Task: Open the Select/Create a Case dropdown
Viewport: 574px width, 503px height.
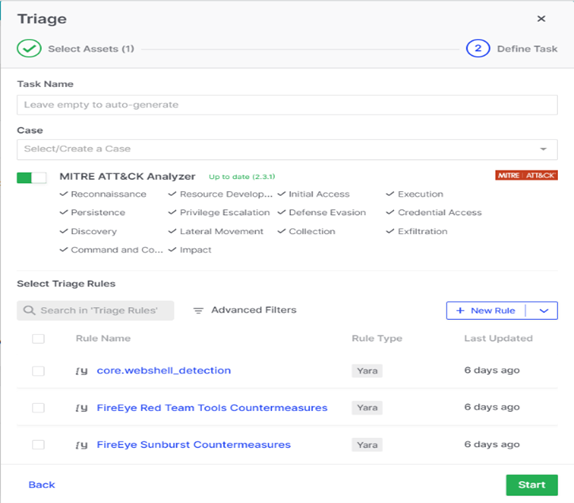Action: pyautogui.click(x=287, y=149)
